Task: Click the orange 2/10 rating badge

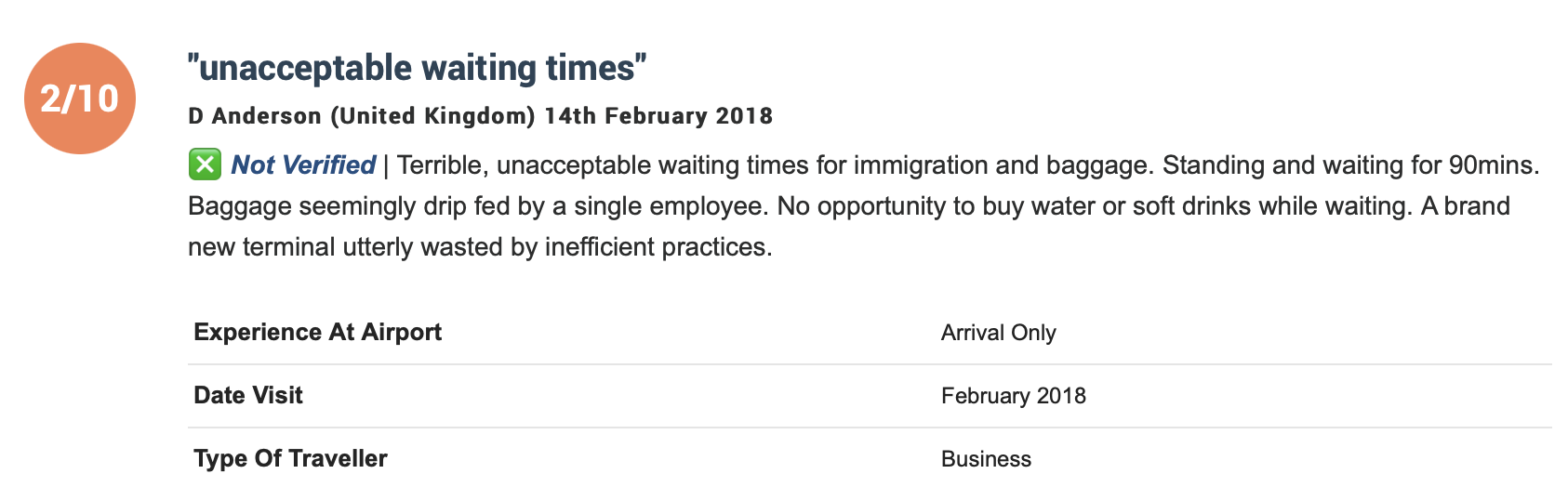Action: coord(80,99)
